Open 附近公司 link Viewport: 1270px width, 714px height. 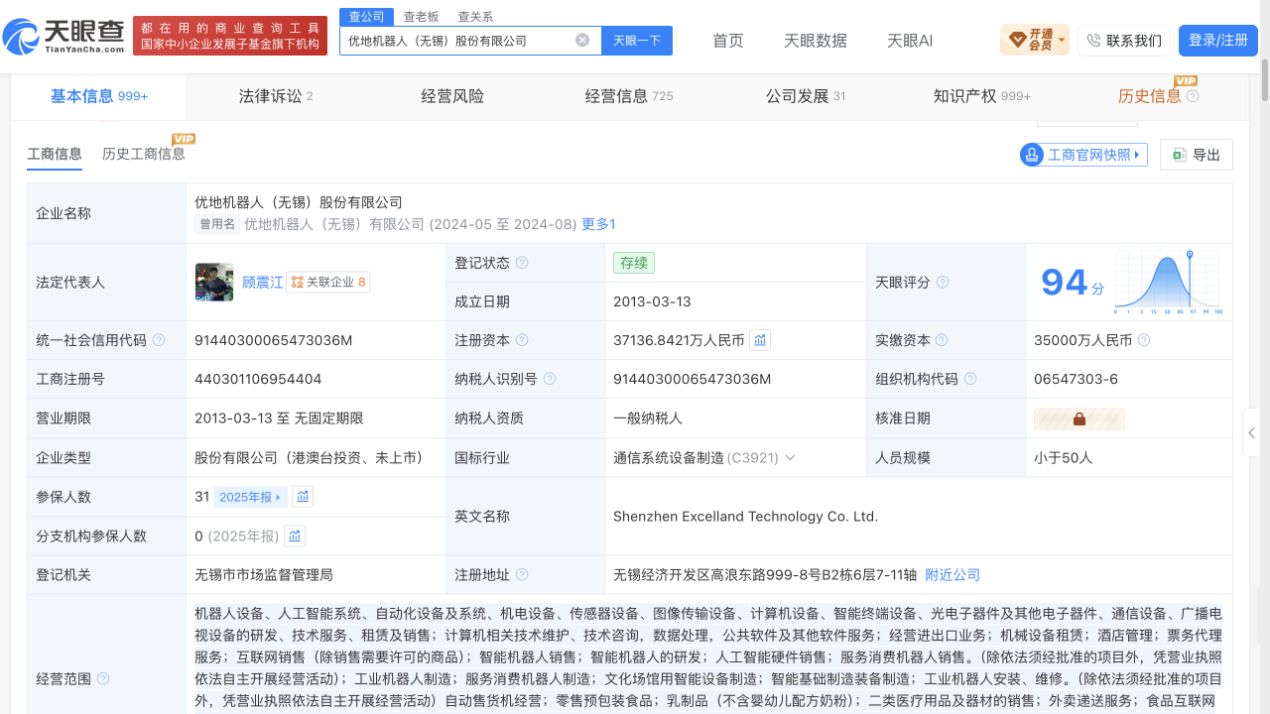tap(952, 575)
